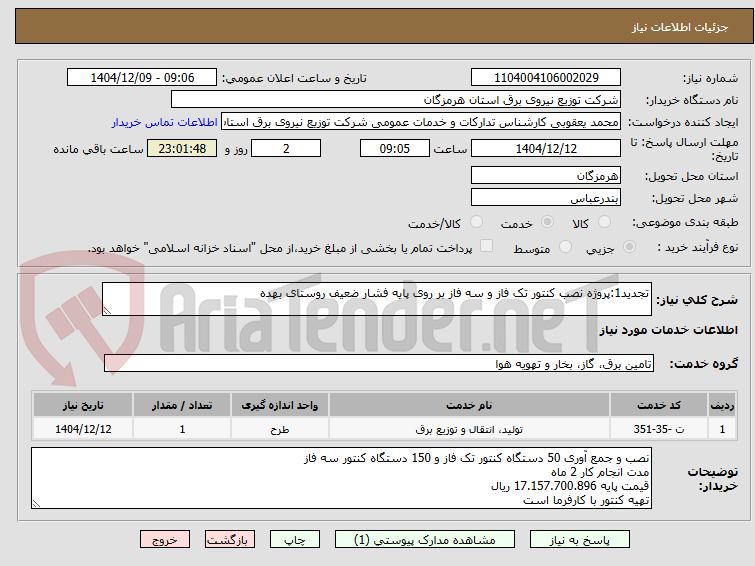This screenshot has width=755, height=566.
Task: Select the کالا radio button
Action: pyautogui.click(x=604, y=222)
